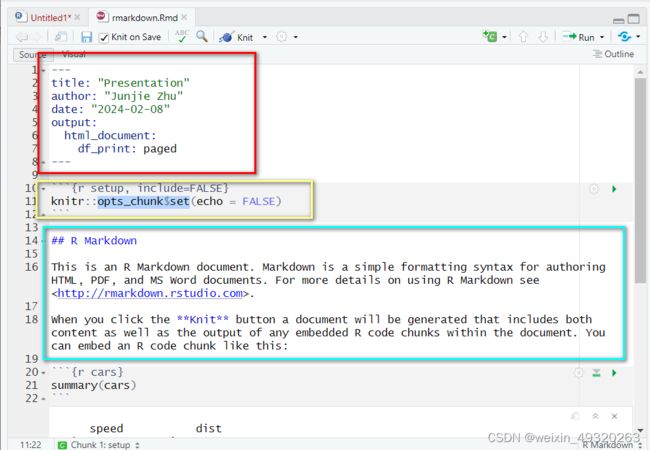Click the scrollbar up arrow

[640, 72]
